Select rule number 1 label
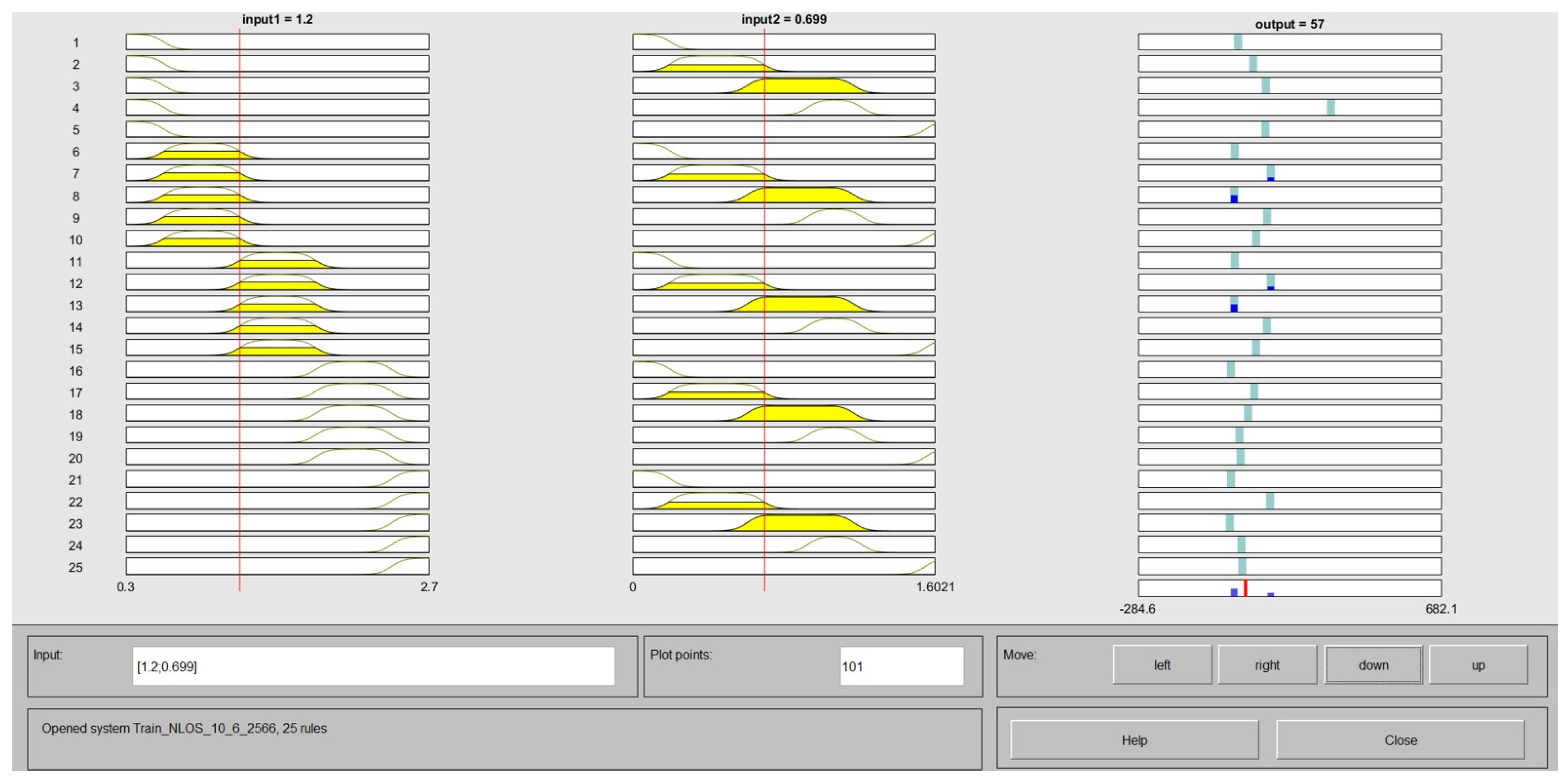 [76, 43]
